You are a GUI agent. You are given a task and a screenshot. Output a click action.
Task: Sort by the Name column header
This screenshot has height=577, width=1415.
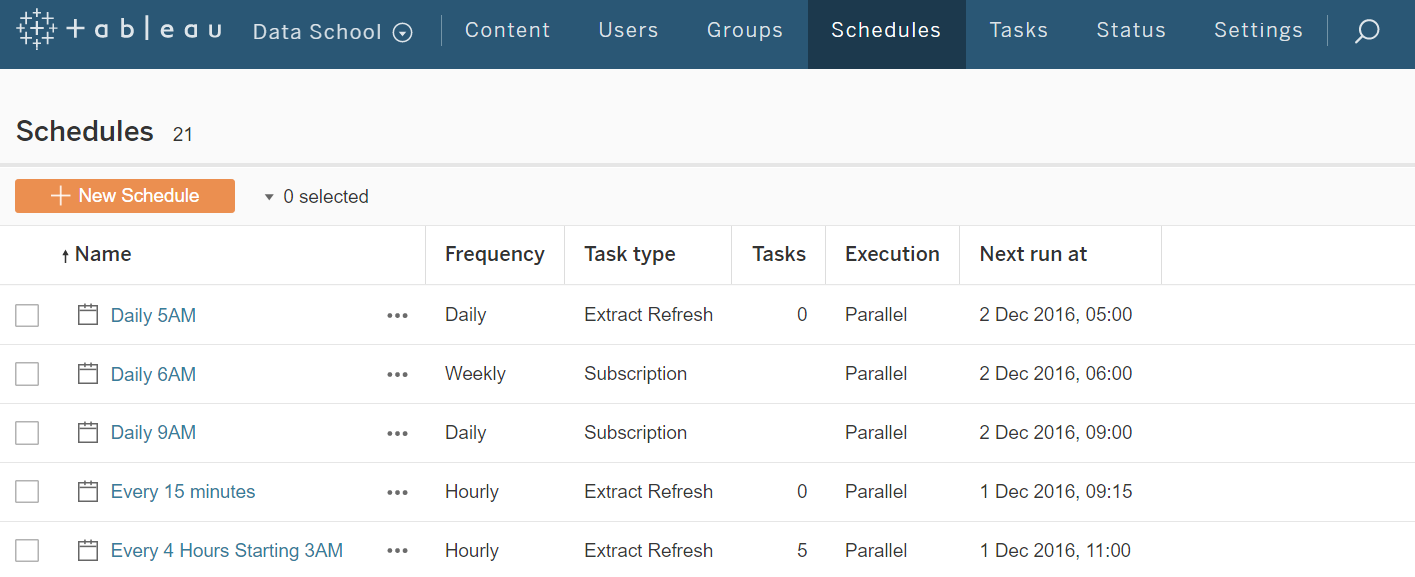(x=103, y=254)
